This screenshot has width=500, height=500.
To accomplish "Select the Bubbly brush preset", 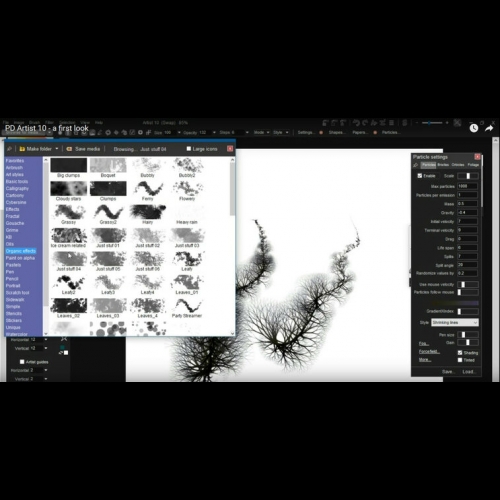I will pos(148,168).
